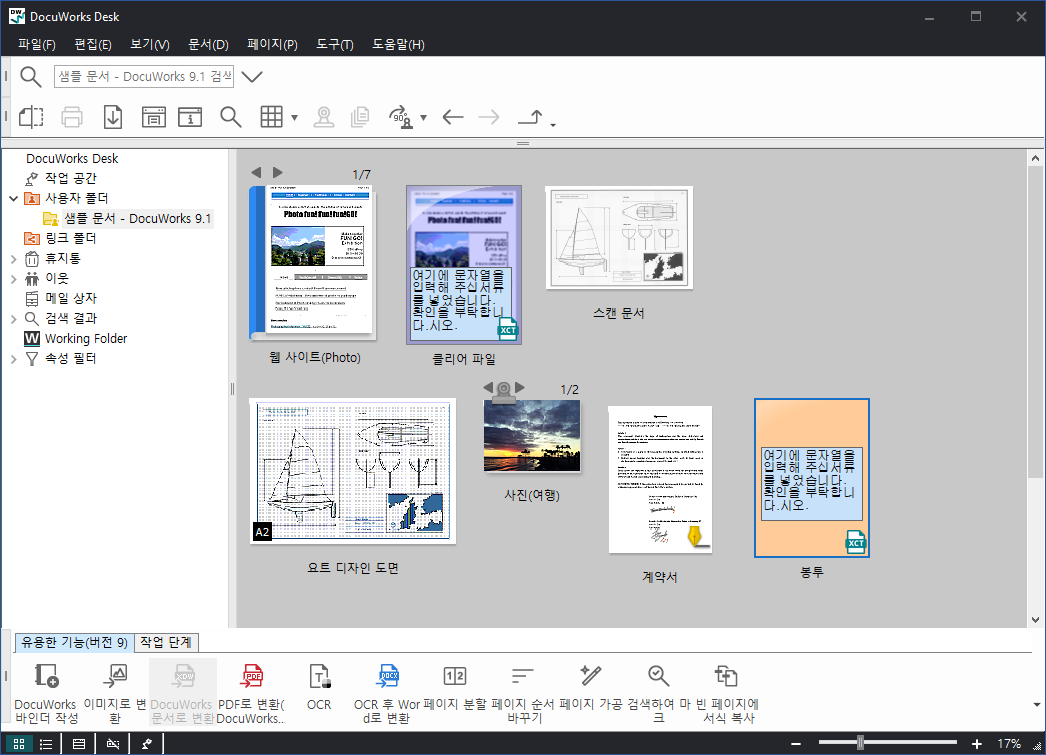
Task: Click the stacked copy pages toolbar icon
Action: tap(360, 117)
